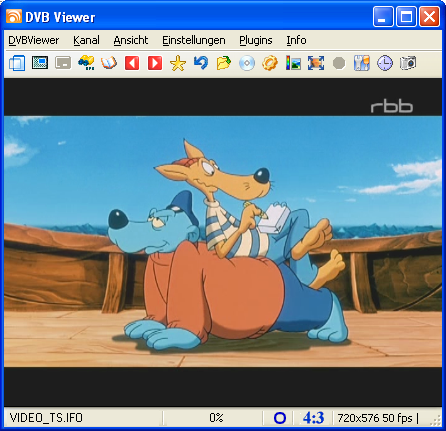
Task: Click the window resize grip corner
Action: [436, 420]
